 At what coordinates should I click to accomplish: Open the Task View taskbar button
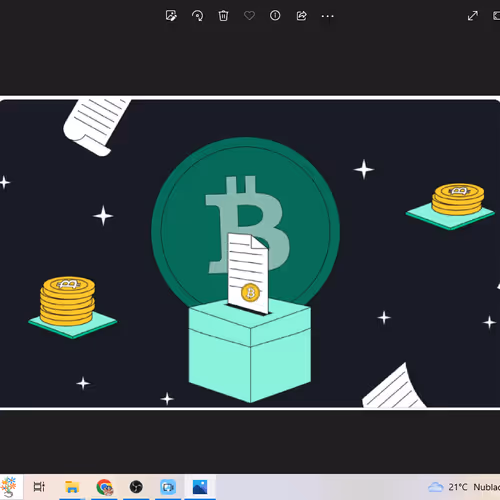39,487
